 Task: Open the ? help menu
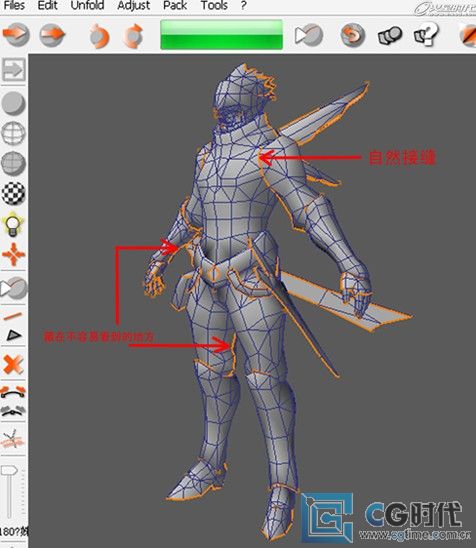point(244,5)
